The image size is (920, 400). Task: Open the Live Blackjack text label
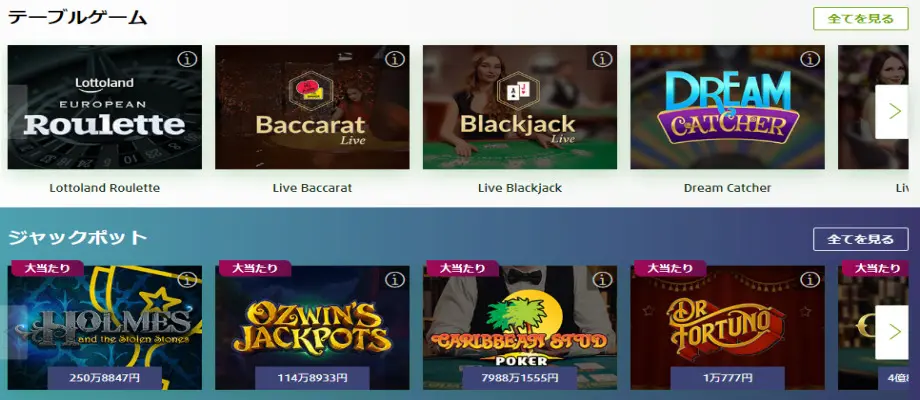click(520, 188)
